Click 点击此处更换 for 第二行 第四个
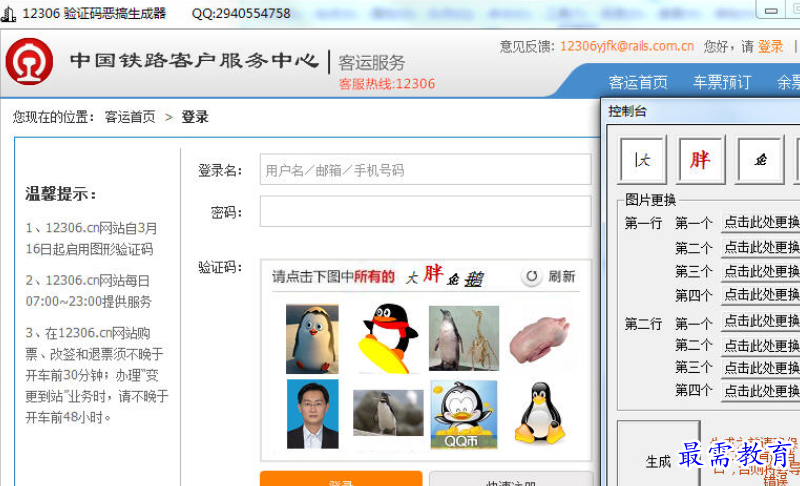The width and height of the screenshot is (800, 486). pyautogui.click(x=760, y=391)
